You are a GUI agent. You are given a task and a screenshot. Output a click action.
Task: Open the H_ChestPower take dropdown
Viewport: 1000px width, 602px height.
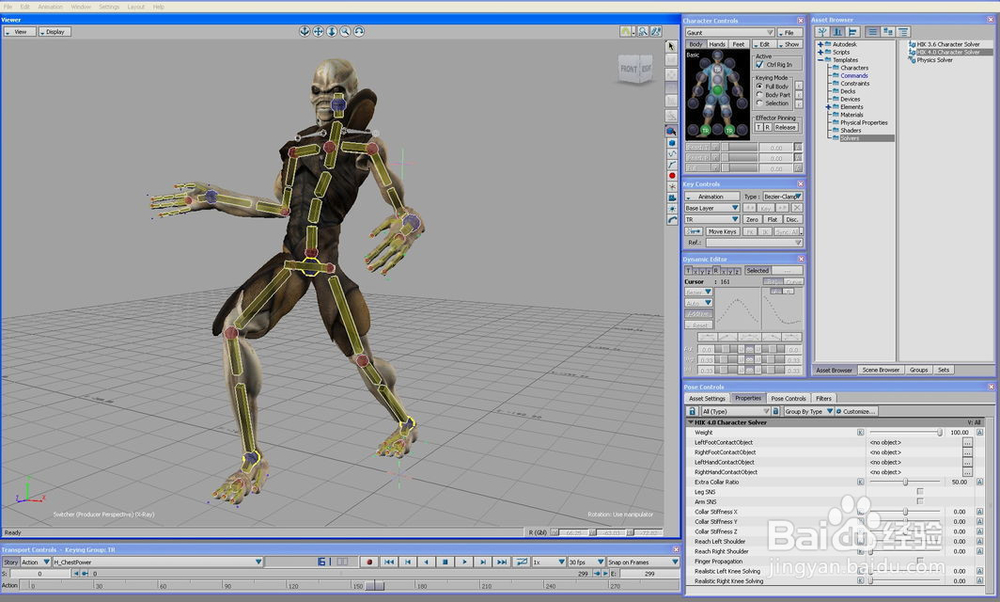point(158,562)
